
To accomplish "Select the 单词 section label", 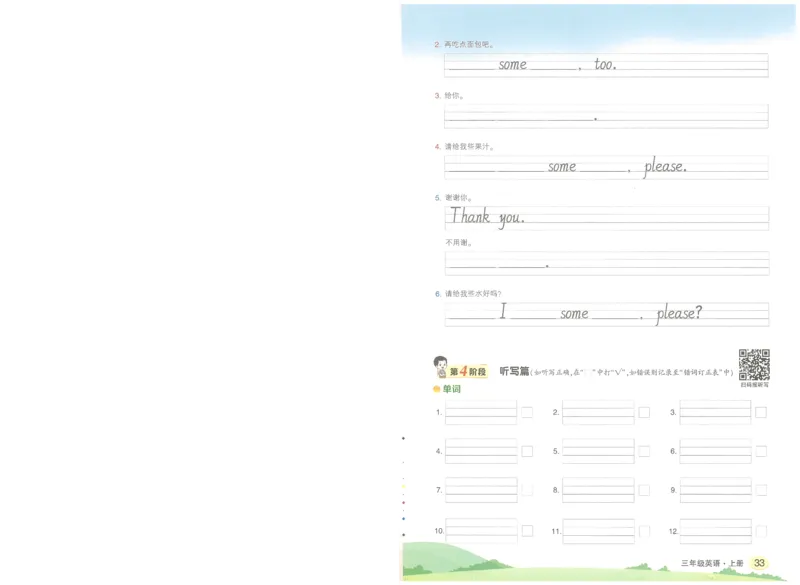I will point(450,390).
